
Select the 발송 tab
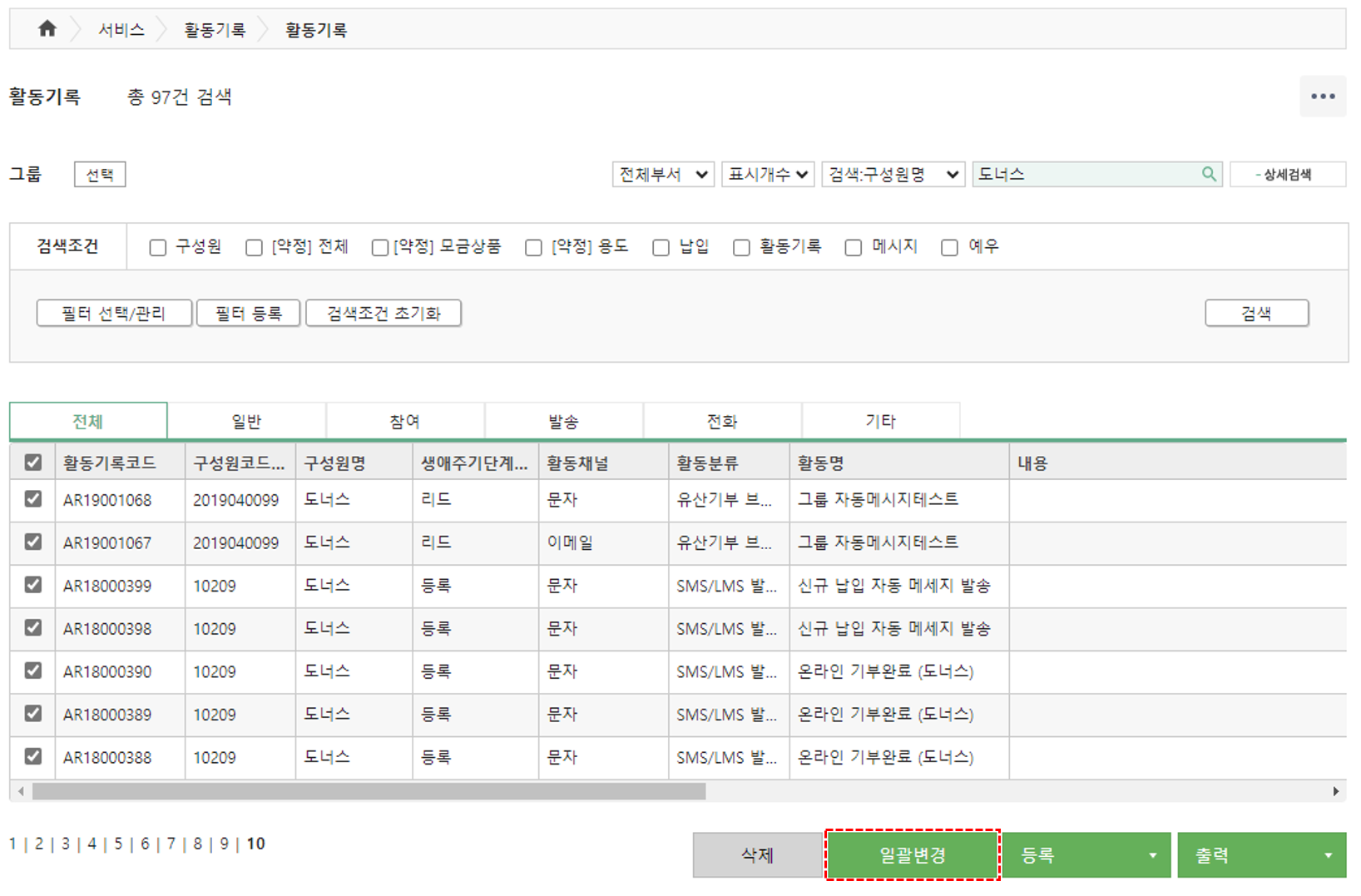(x=563, y=421)
